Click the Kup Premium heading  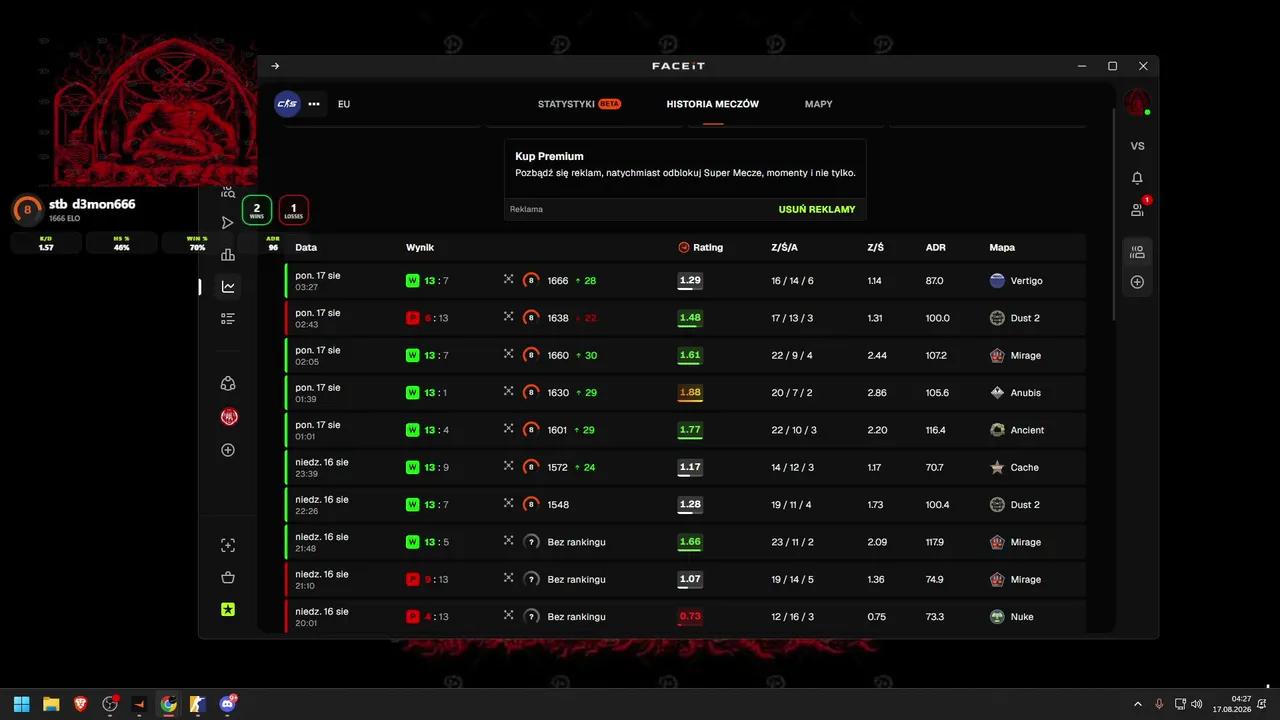click(x=549, y=156)
